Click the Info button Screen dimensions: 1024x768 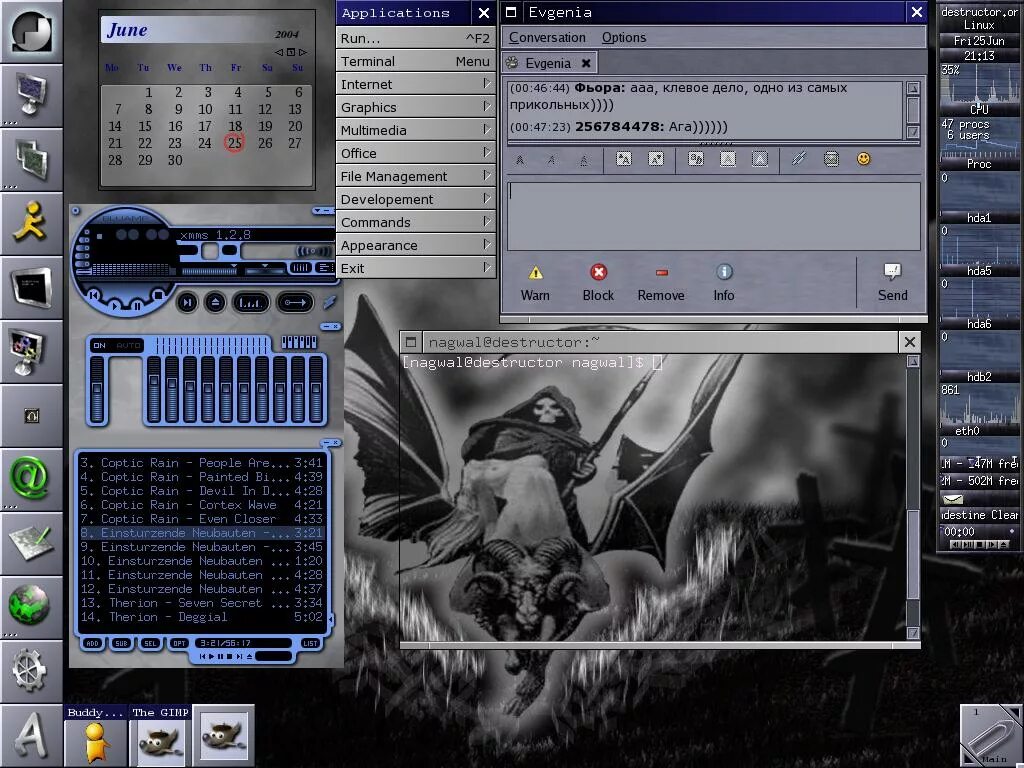coord(724,283)
